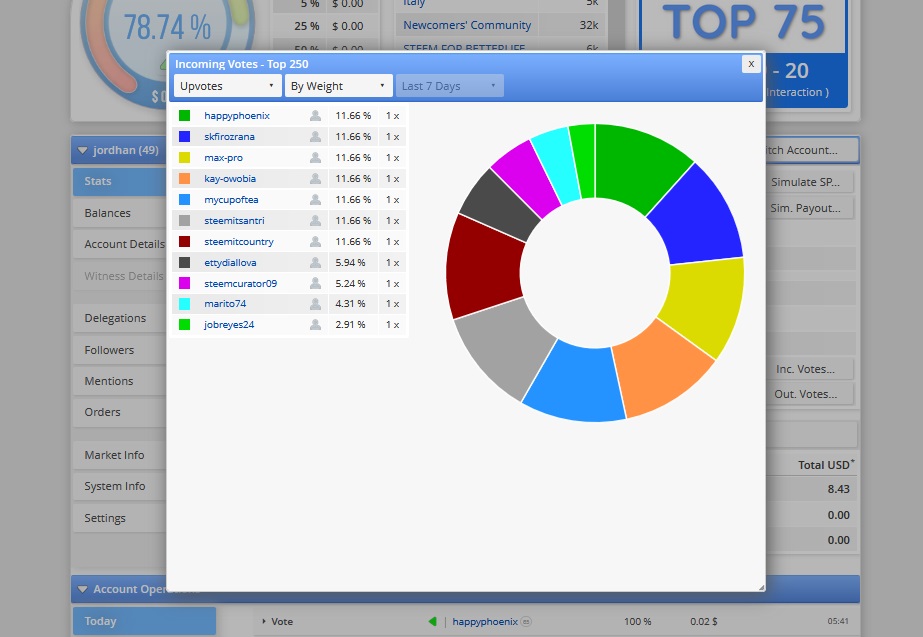Open skfirozrana voter link
This screenshot has height=637, width=923.
(229, 137)
